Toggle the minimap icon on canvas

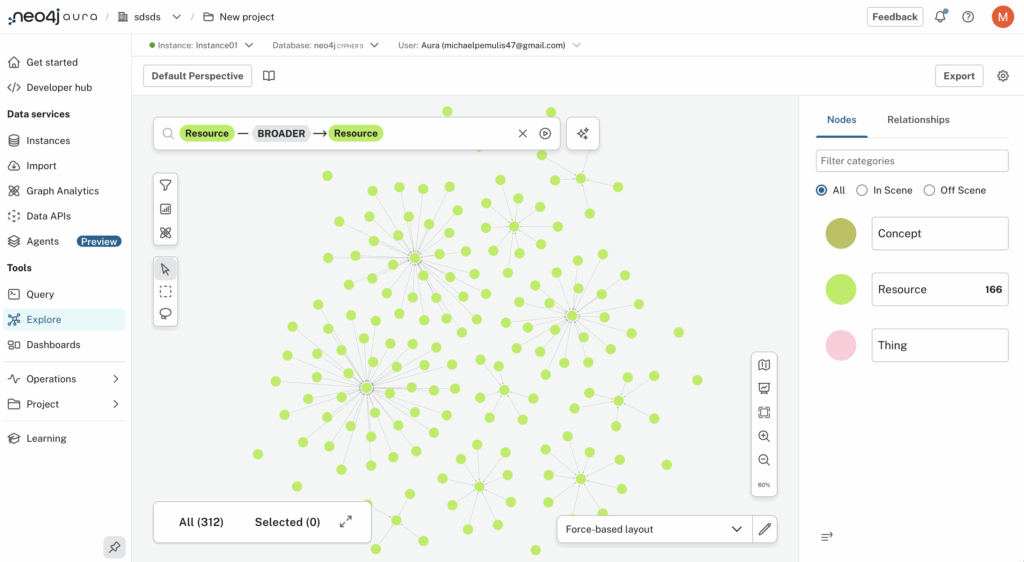pos(764,365)
